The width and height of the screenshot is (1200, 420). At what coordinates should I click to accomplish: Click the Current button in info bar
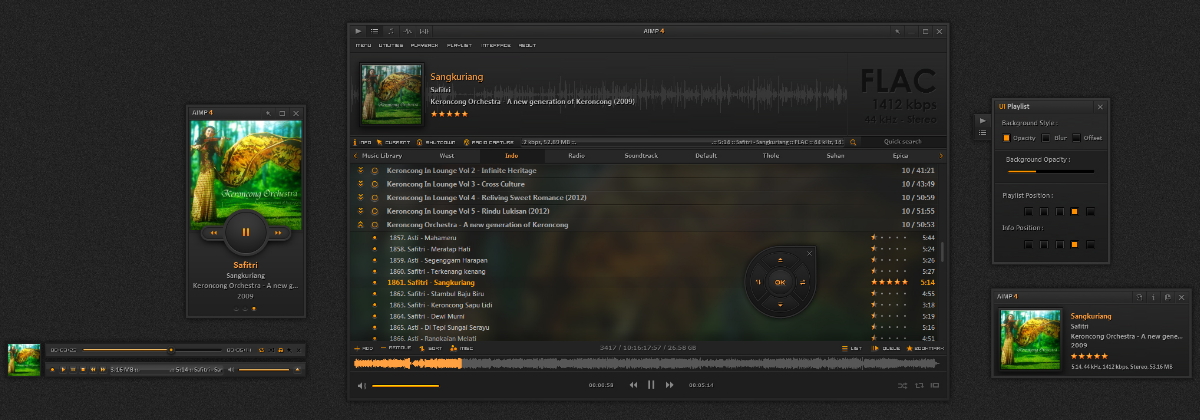(393, 142)
